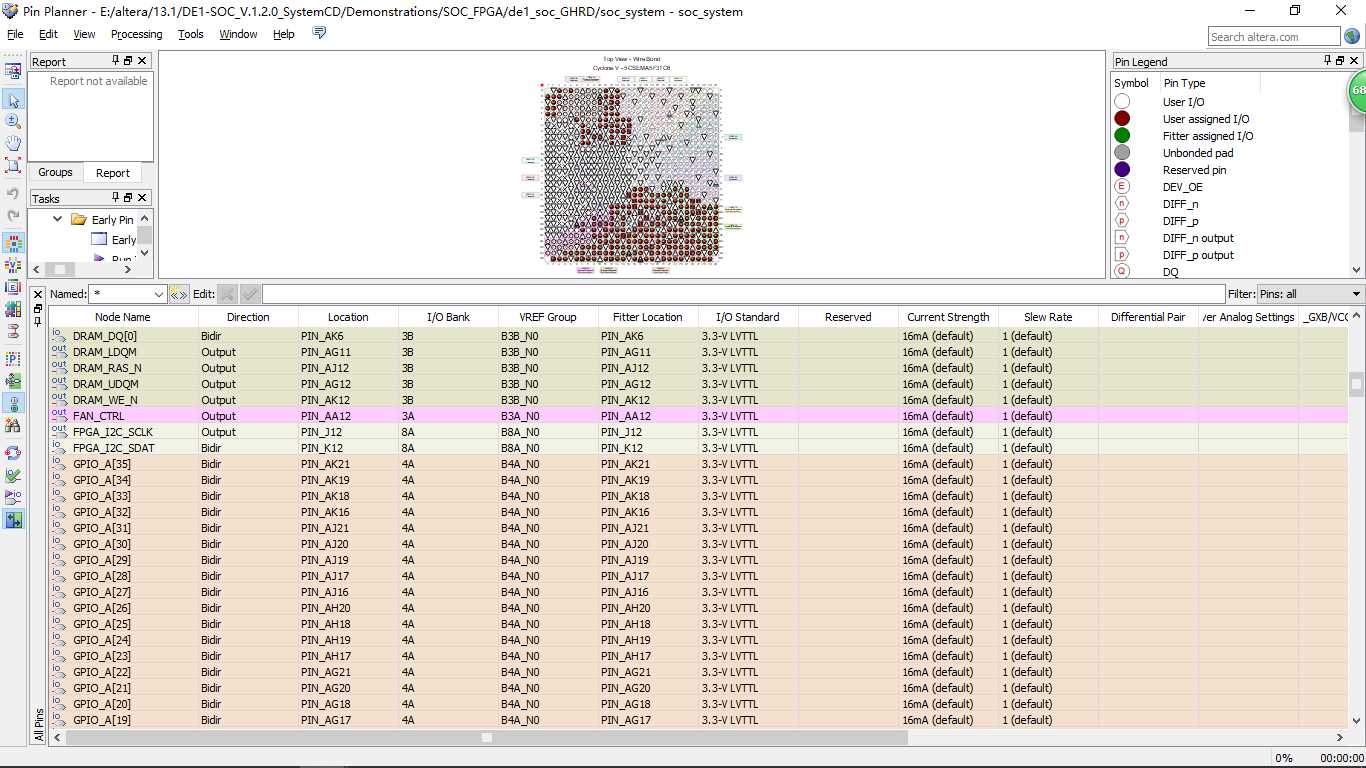
Task: Click the Slew Rate column header
Action: point(1048,317)
